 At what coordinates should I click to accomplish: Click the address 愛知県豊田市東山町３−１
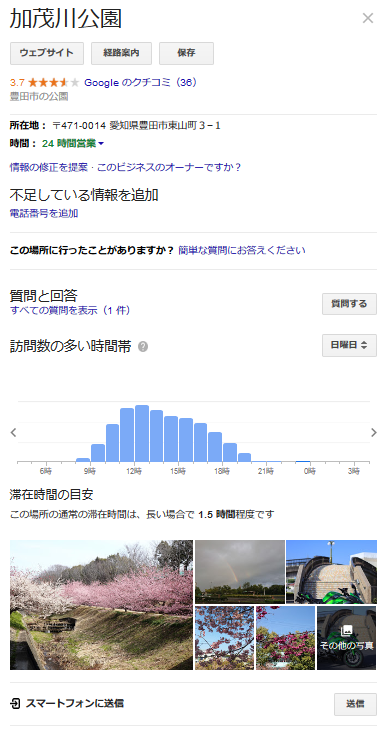(165, 126)
